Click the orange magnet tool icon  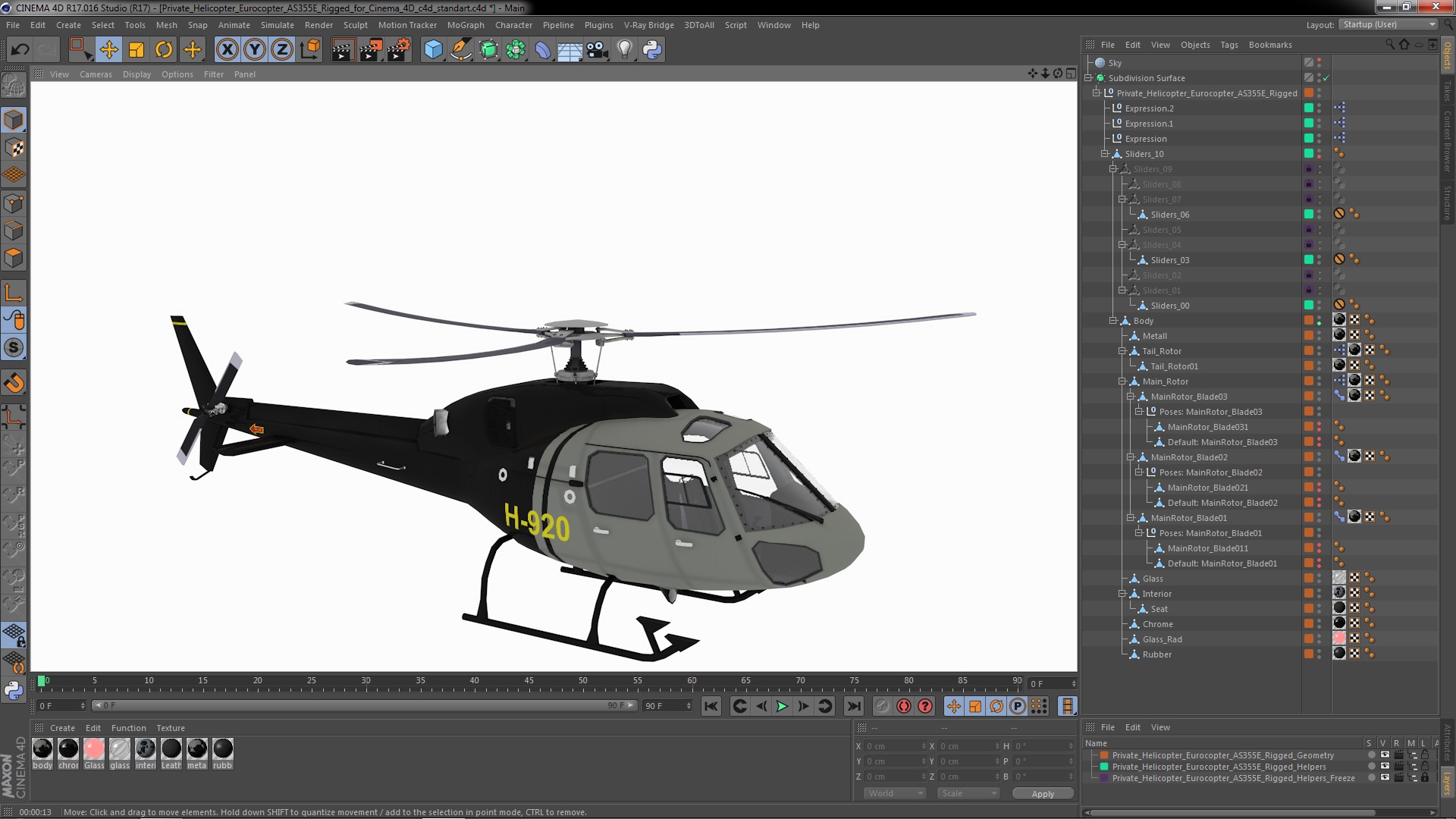click(x=14, y=382)
